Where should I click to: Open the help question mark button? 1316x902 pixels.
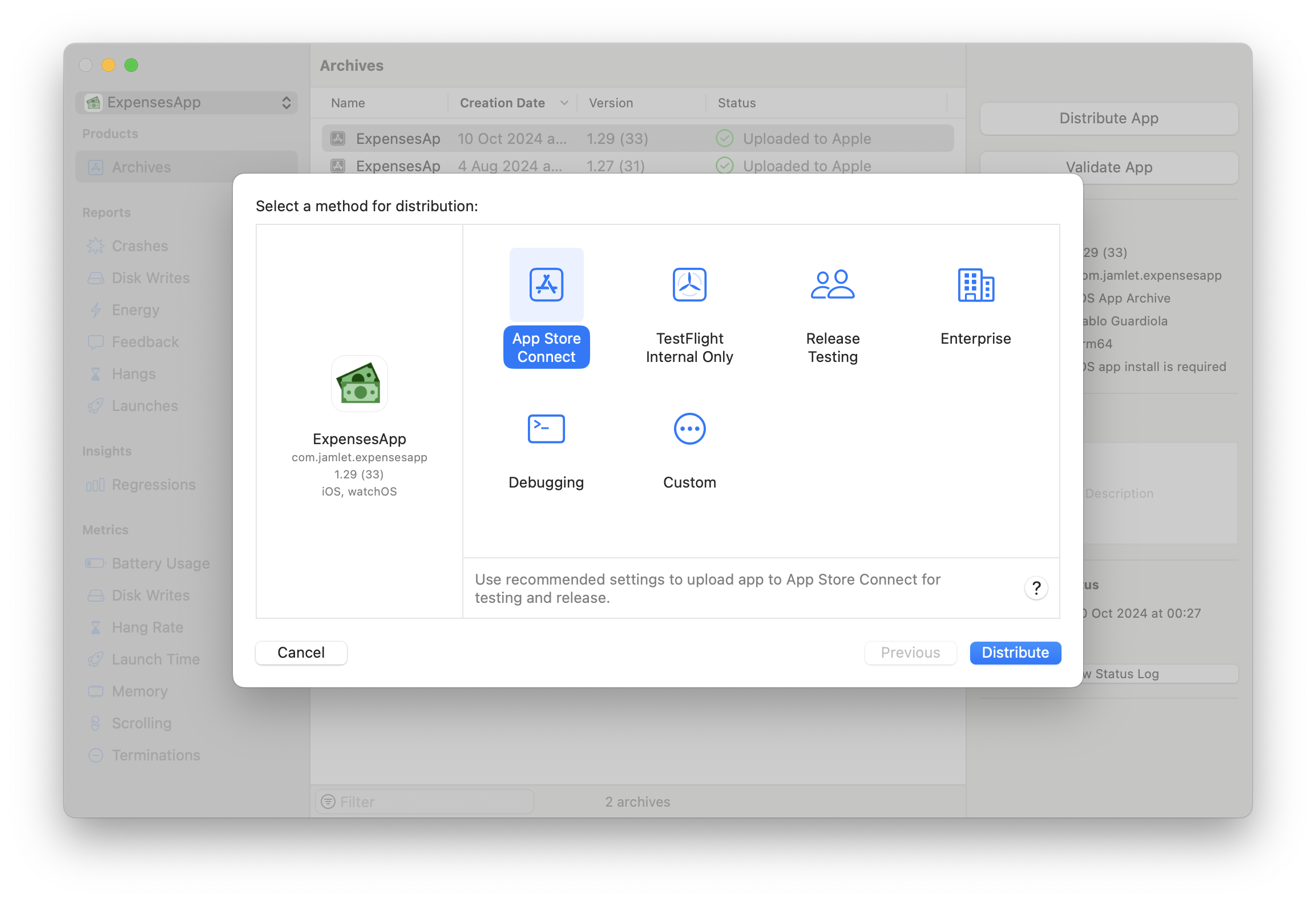[1036, 588]
